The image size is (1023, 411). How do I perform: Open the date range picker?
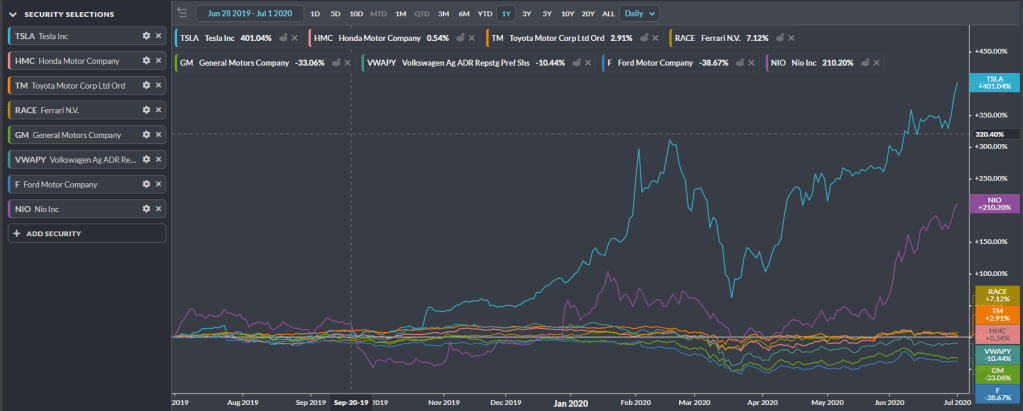(249, 13)
